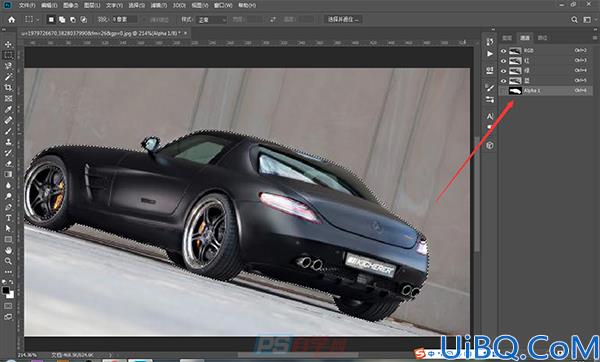This screenshot has height=362, width=600.
Task: Select the History Brush tool
Action: [8, 152]
